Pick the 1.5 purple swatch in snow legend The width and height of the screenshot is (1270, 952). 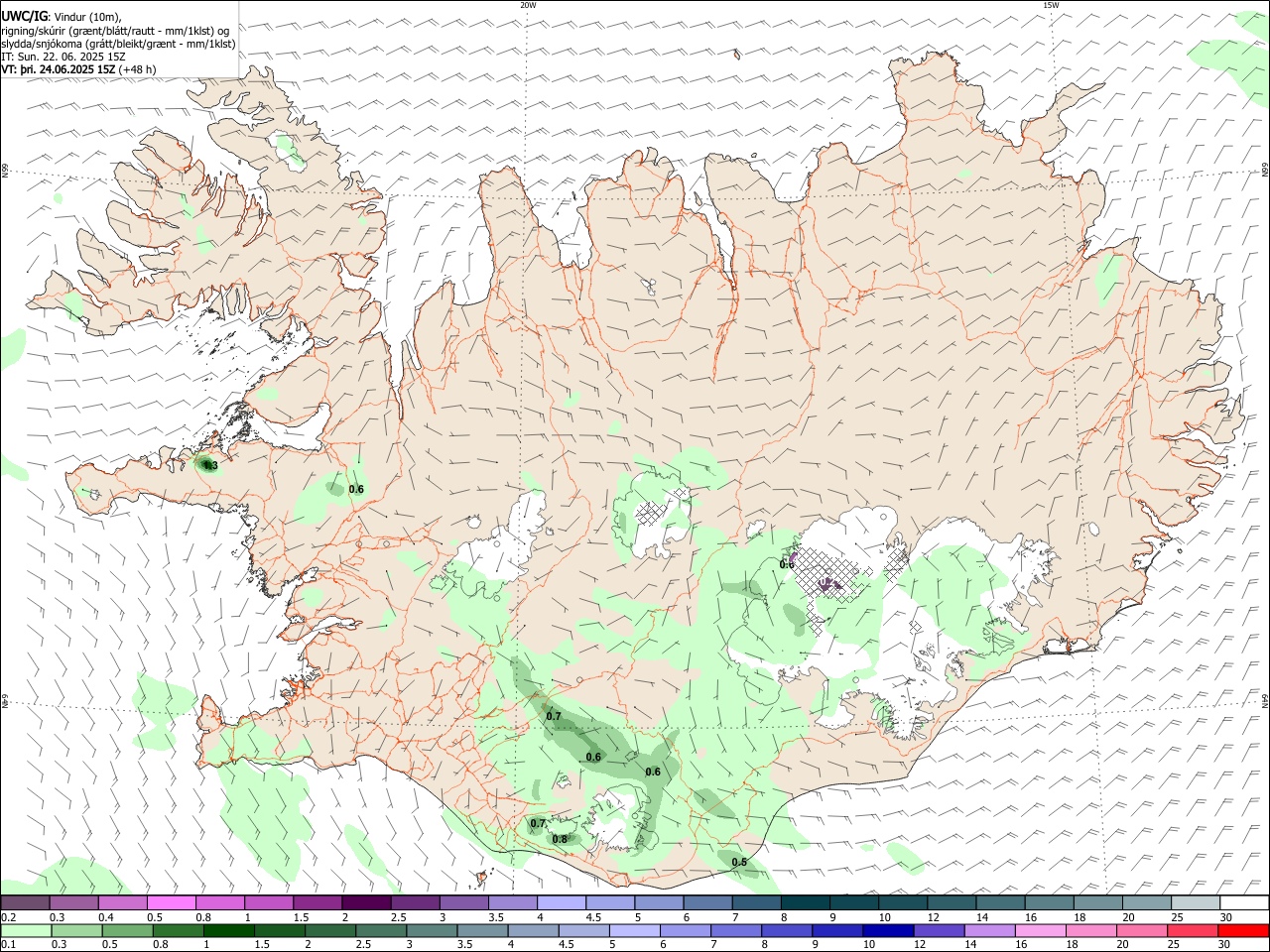pyautogui.click(x=317, y=903)
